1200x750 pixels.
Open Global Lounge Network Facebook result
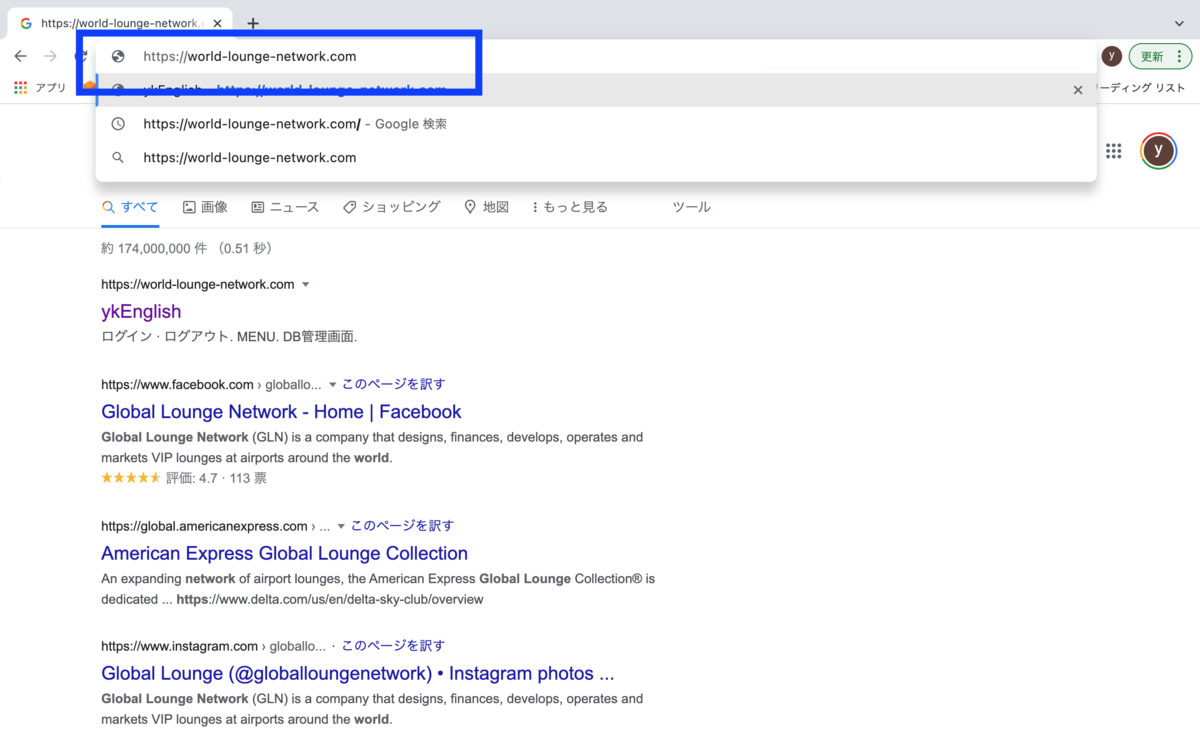(x=281, y=412)
